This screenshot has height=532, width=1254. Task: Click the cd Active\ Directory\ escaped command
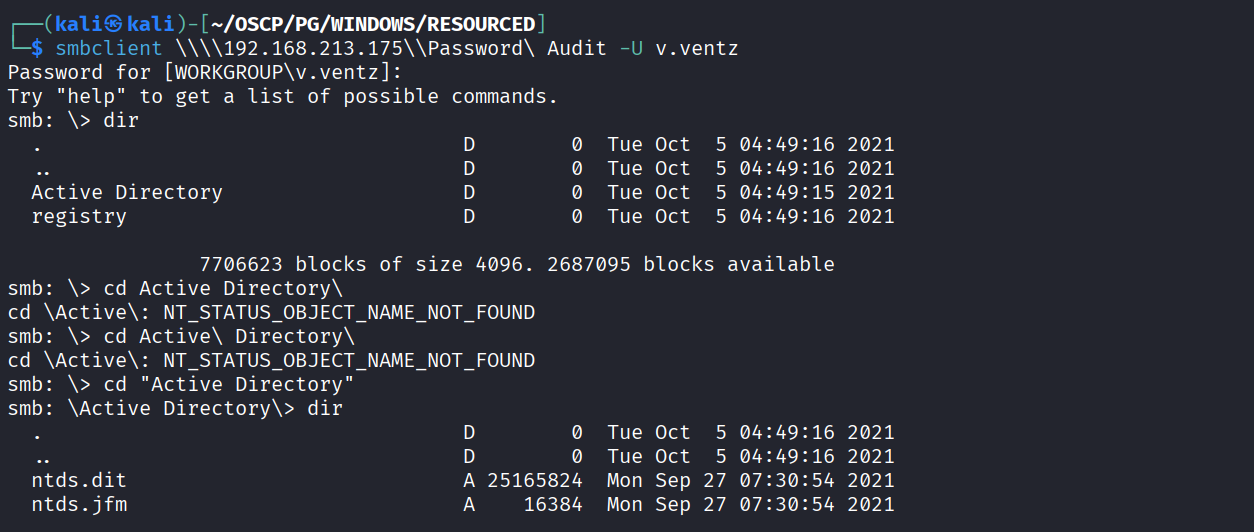point(229,336)
